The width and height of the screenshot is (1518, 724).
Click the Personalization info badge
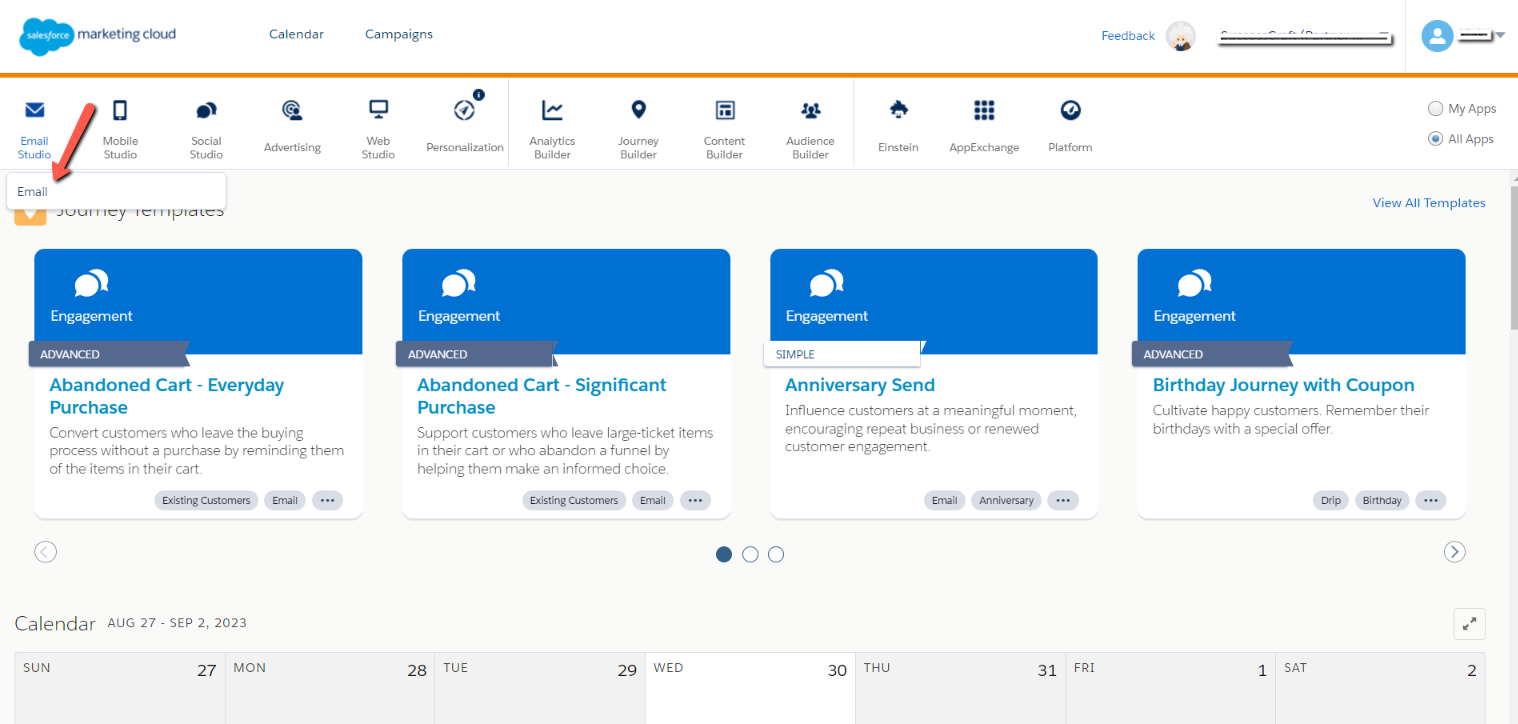pyautogui.click(x=479, y=95)
